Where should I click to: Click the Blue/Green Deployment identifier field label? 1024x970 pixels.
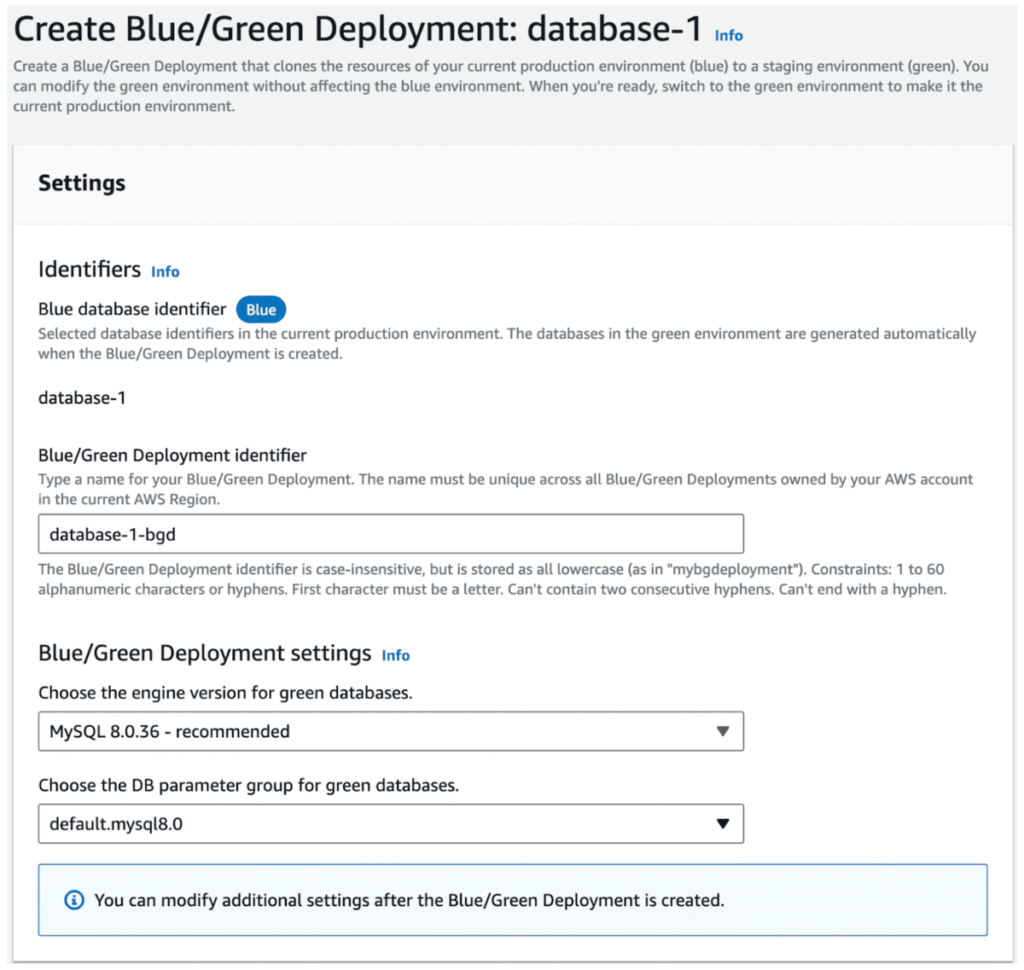coord(172,456)
